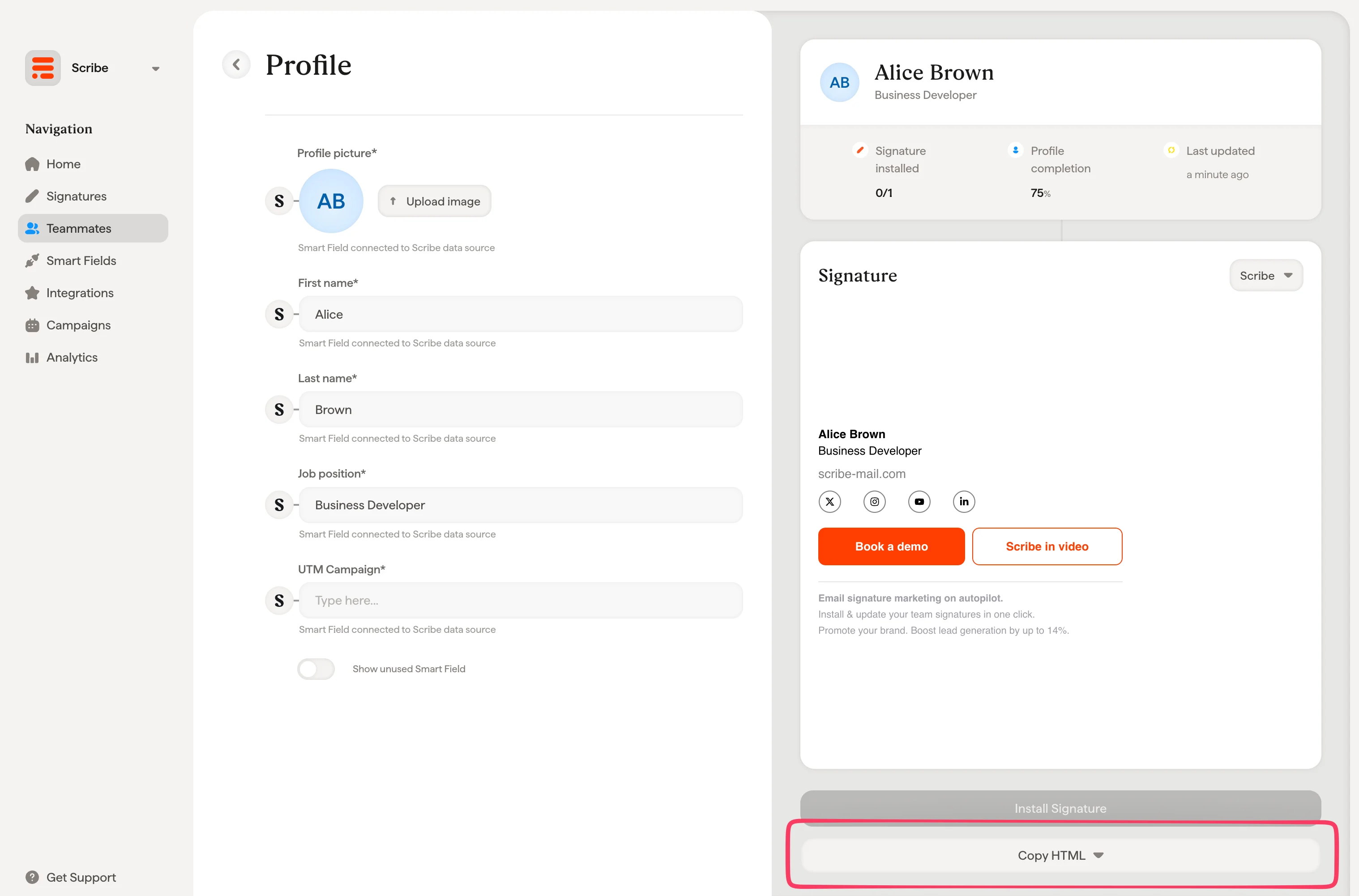Screen dimensions: 1359x896
Task: Open Campaigns in the navigation
Action: point(93,325)
